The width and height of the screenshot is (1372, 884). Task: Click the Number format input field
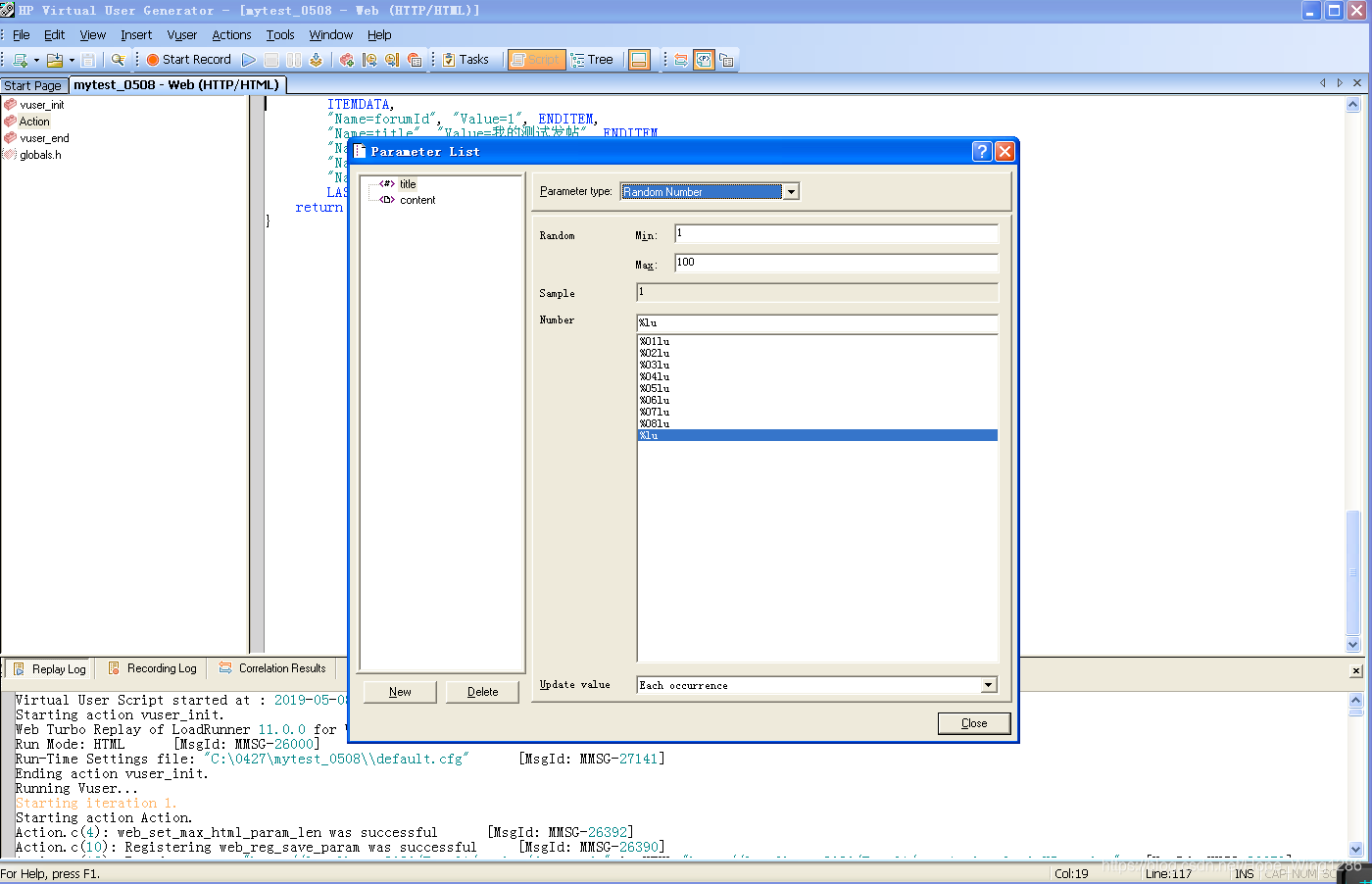[817, 322]
